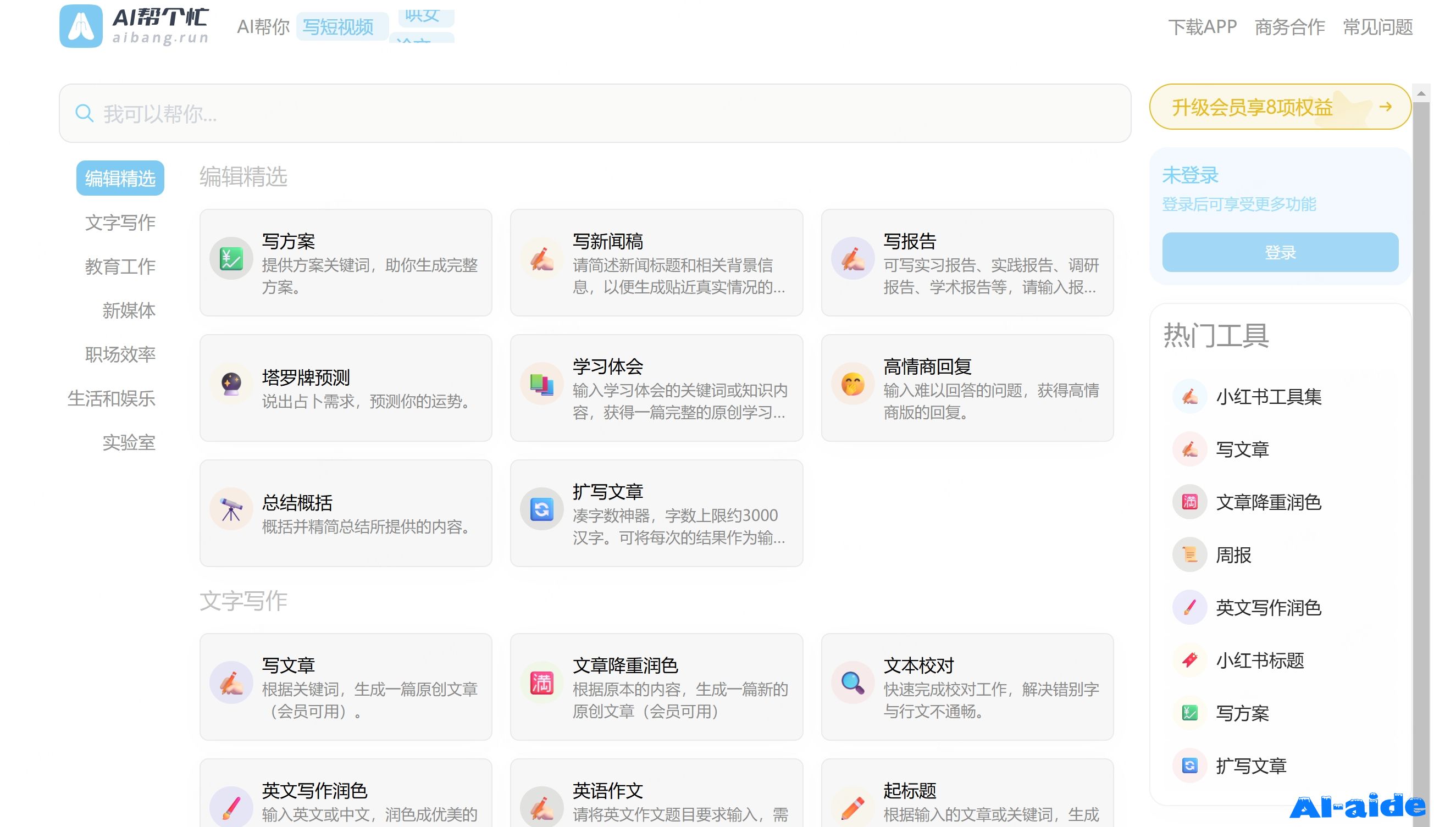
Task: Click the arrow on upgrade membership banner
Action: (1385, 107)
